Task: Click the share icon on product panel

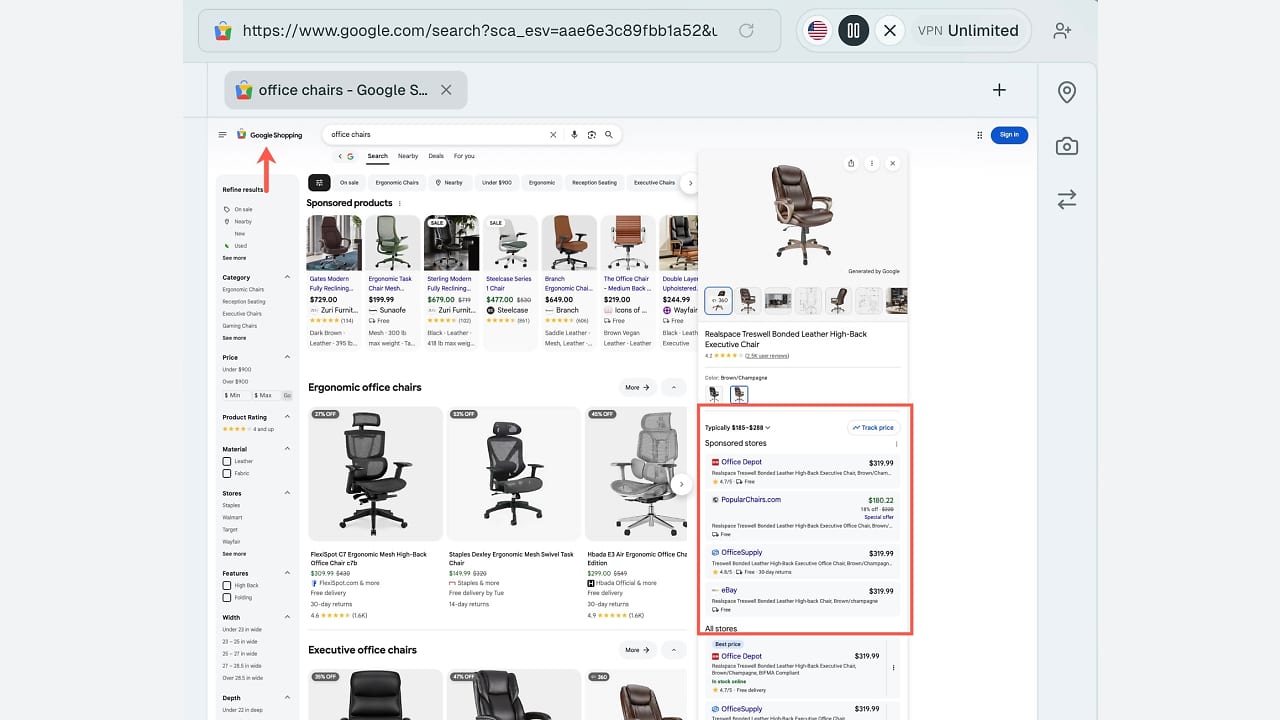Action: [x=851, y=163]
